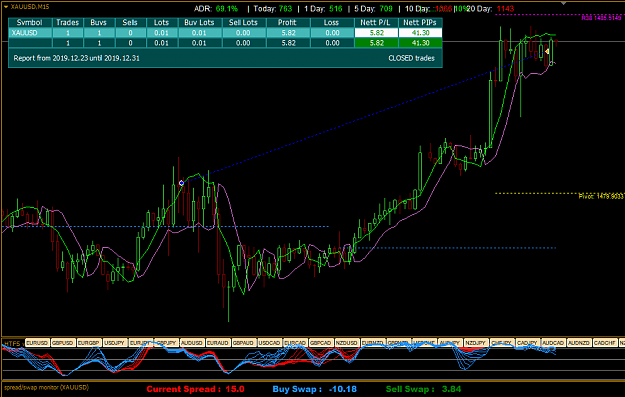Click the Buy Swap -10.18 readout
The width and height of the screenshot is (625, 397).
(x=314, y=389)
